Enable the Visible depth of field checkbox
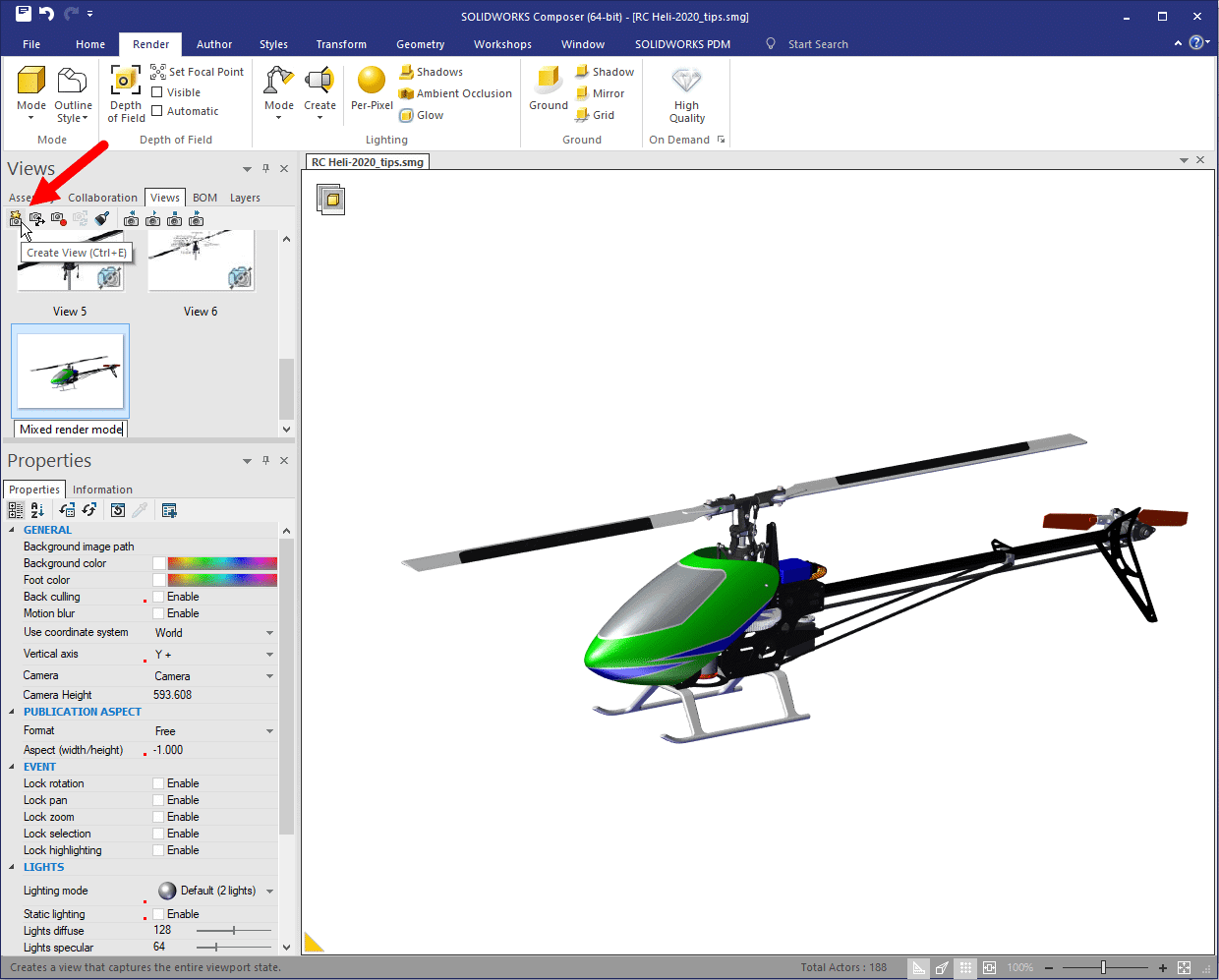The height and width of the screenshot is (980, 1219). (x=157, y=92)
